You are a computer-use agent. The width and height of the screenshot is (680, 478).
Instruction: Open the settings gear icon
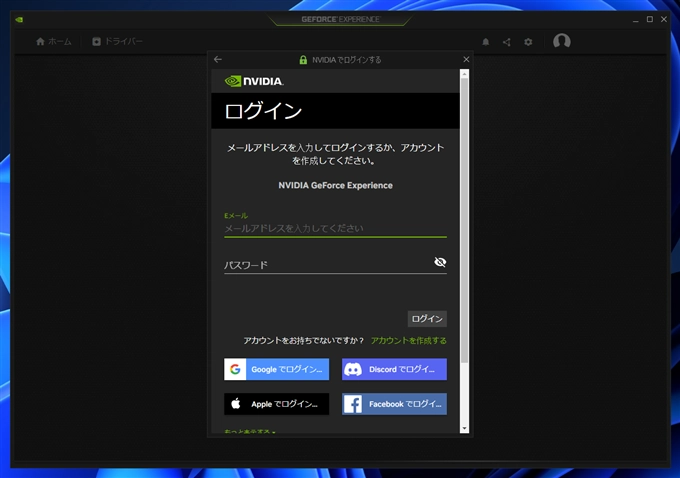pyautogui.click(x=528, y=42)
